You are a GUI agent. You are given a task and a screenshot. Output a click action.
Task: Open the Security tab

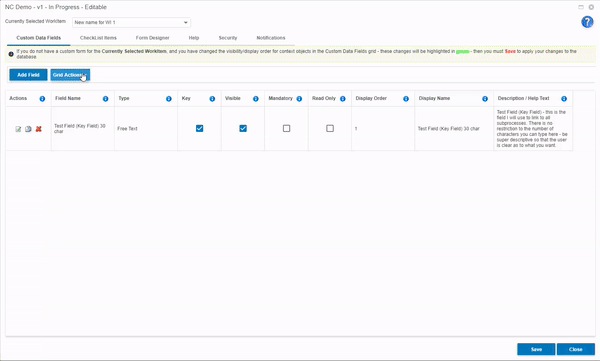point(228,38)
